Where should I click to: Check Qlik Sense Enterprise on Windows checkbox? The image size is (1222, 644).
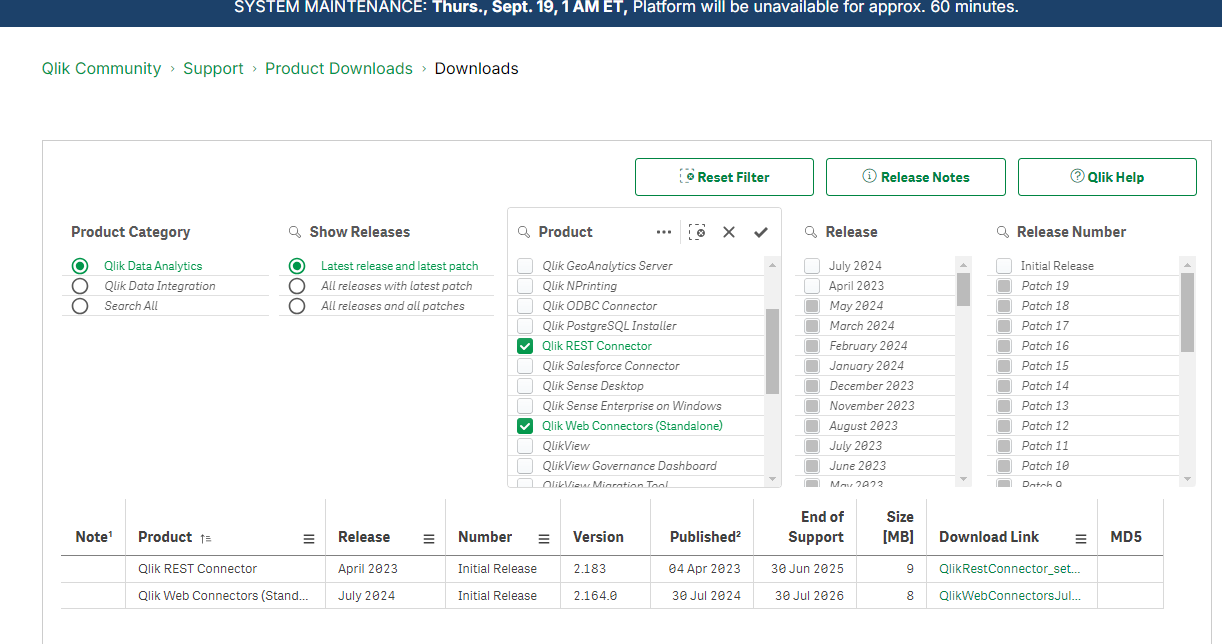(525, 406)
